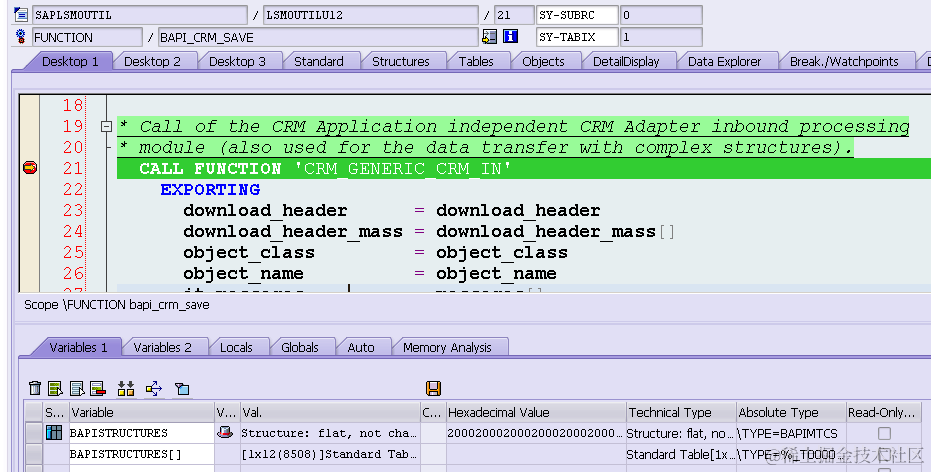Click 'Structure: flat, not cha' value cell
The height and width of the screenshot is (472, 931).
click(x=329, y=433)
